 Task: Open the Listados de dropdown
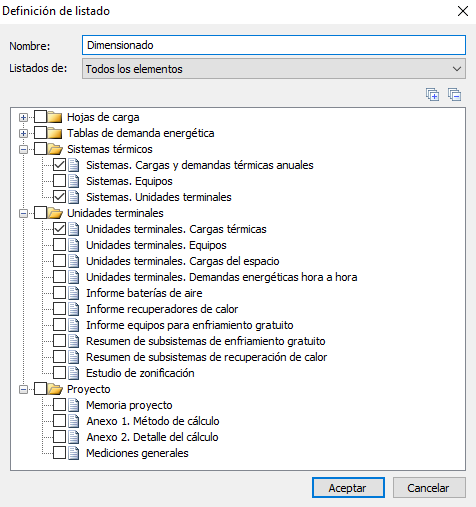pos(274,69)
